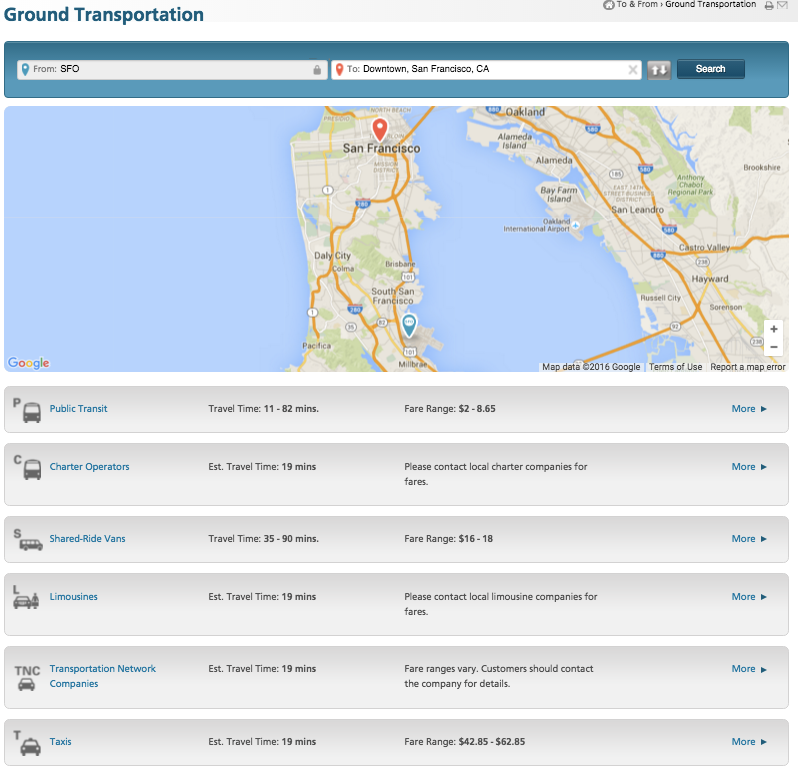Click the Shared-Ride Vans icon
The height and width of the screenshot is (768, 798).
(x=31, y=545)
